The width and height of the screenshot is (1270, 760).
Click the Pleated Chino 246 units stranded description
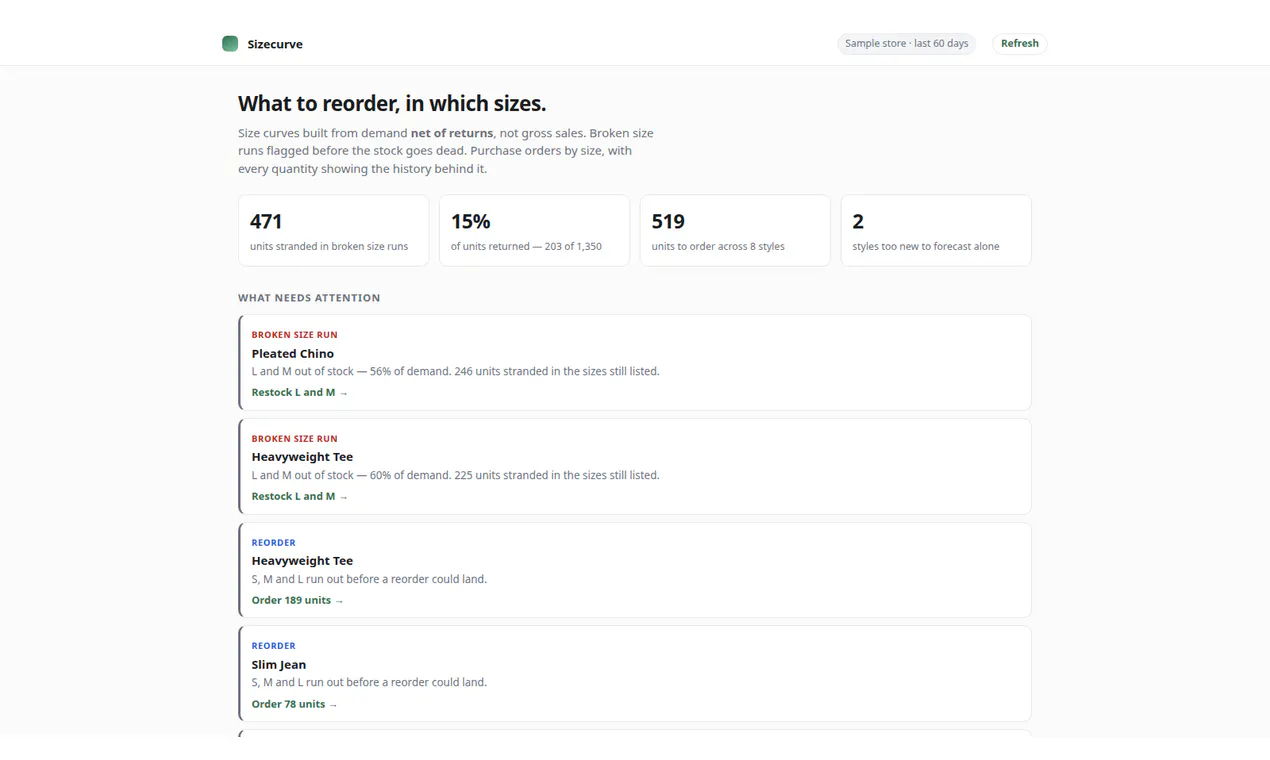point(456,372)
